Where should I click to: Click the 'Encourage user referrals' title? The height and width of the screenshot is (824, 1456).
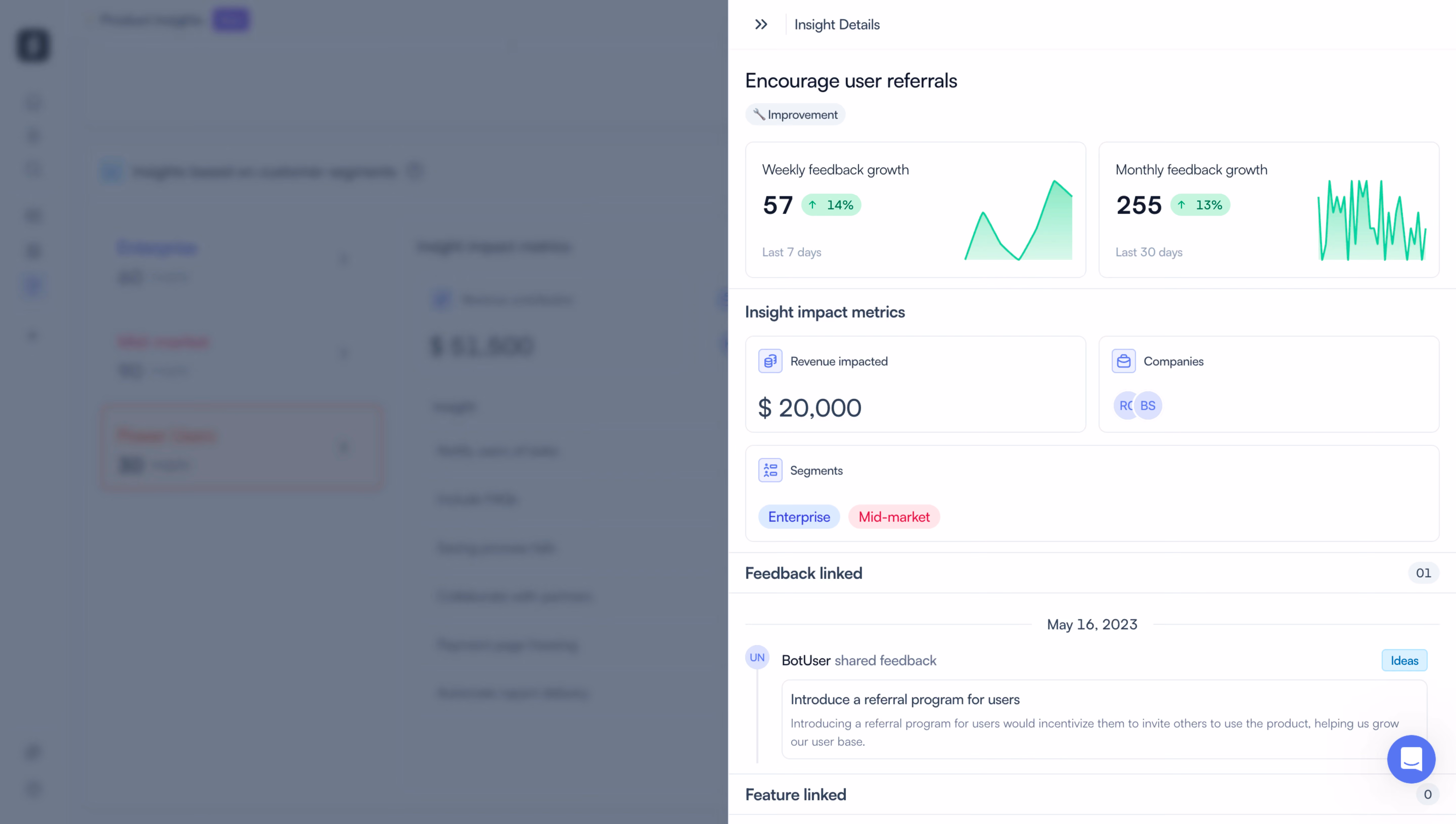point(851,80)
